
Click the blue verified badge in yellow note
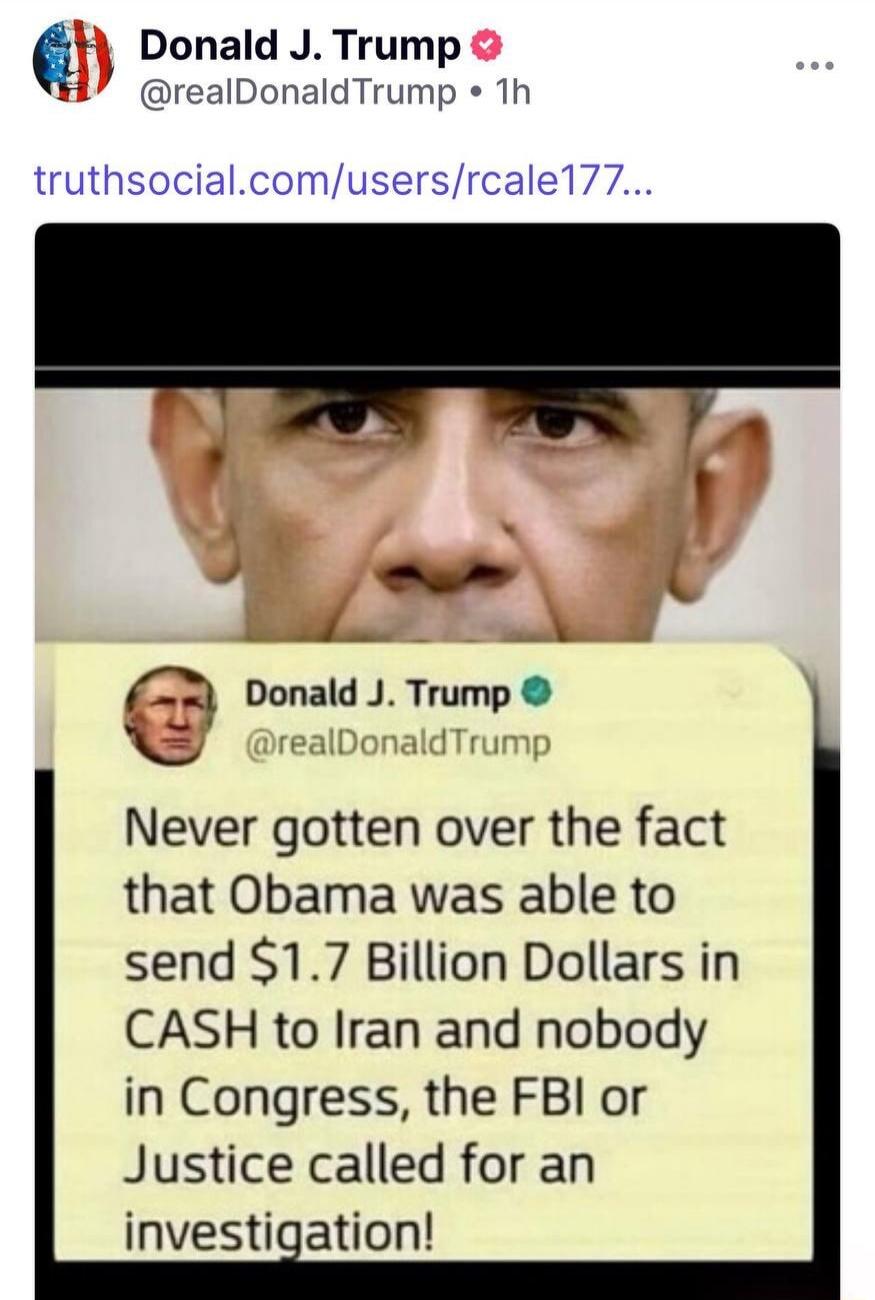tap(534, 692)
